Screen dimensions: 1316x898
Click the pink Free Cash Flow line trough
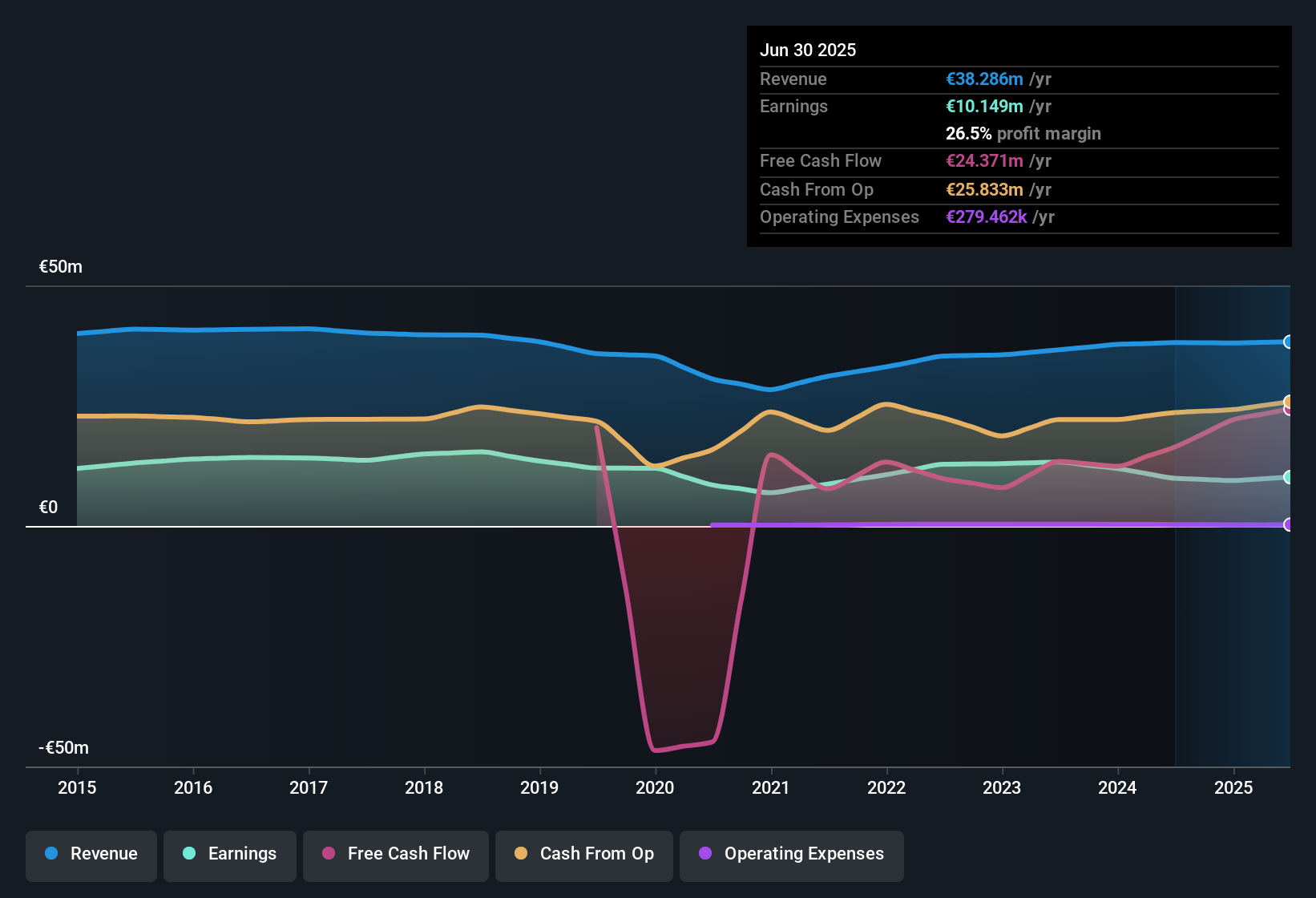tap(681, 746)
